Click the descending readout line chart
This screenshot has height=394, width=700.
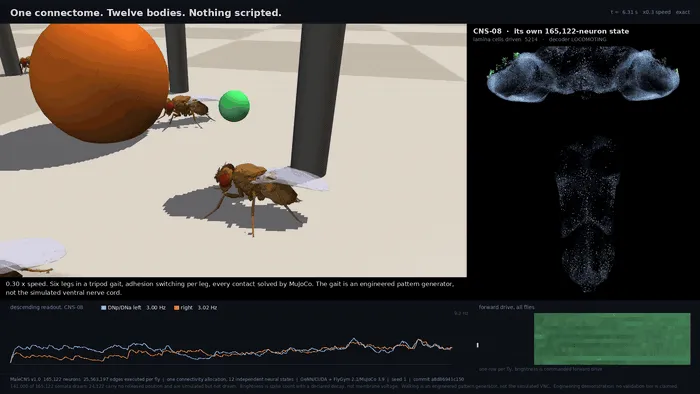[x=231, y=349]
